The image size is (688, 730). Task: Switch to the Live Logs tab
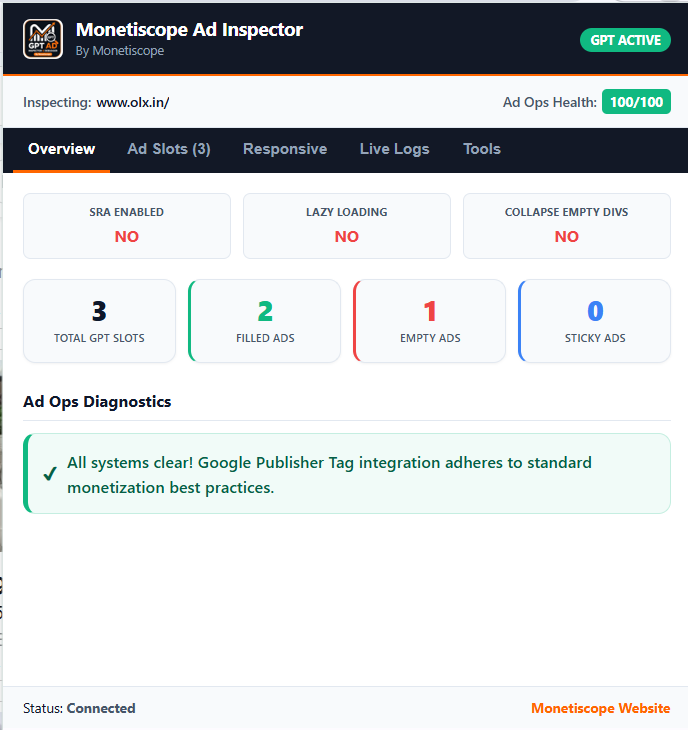pos(394,149)
